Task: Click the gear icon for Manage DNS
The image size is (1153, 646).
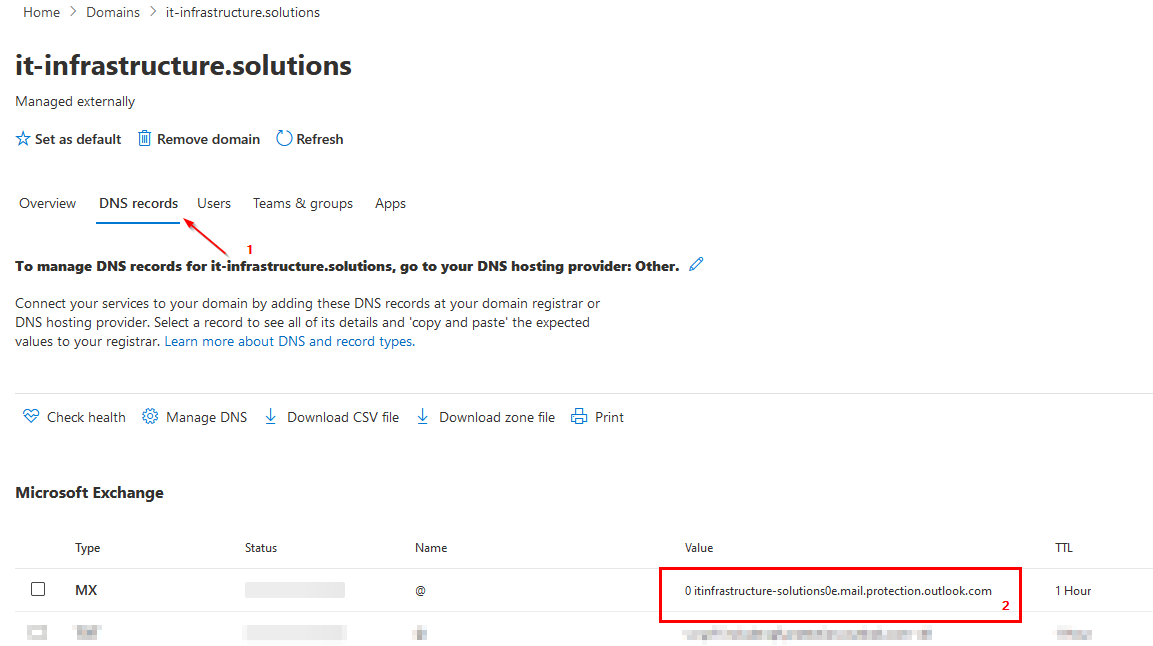Action: (150, 417)
